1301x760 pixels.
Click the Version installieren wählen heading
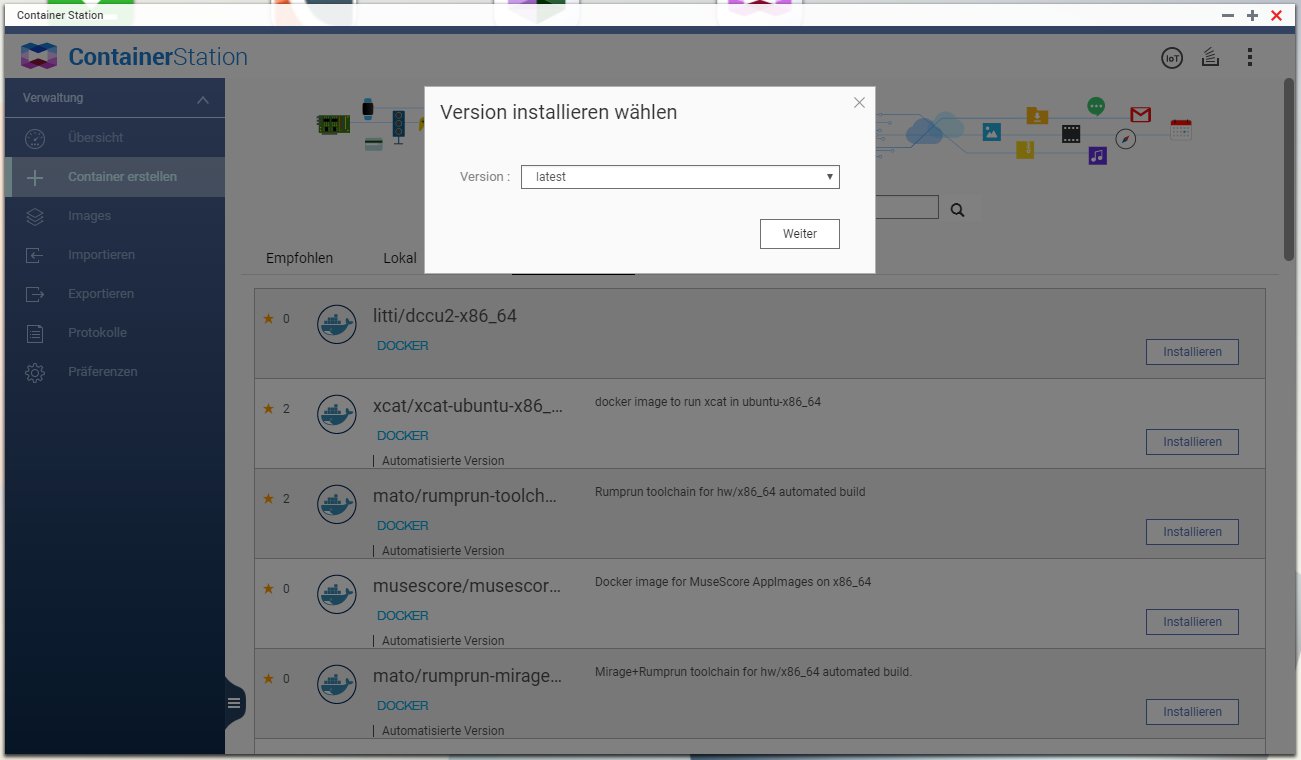click(x=559, y=113)
